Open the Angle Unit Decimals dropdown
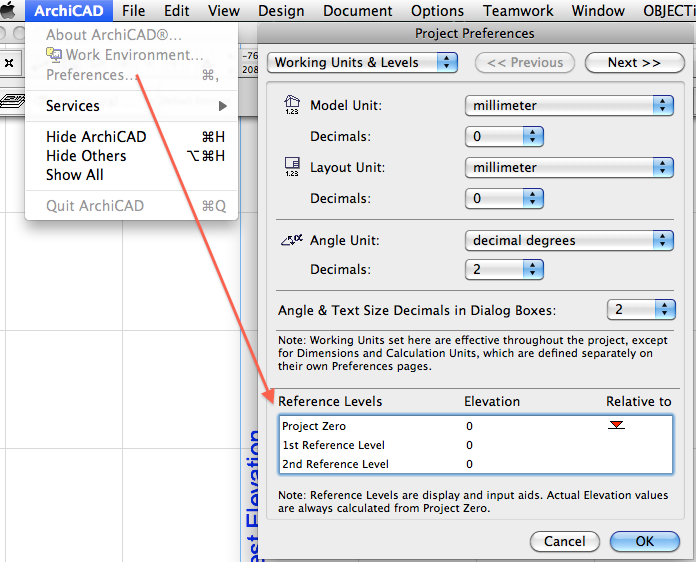 504,269
